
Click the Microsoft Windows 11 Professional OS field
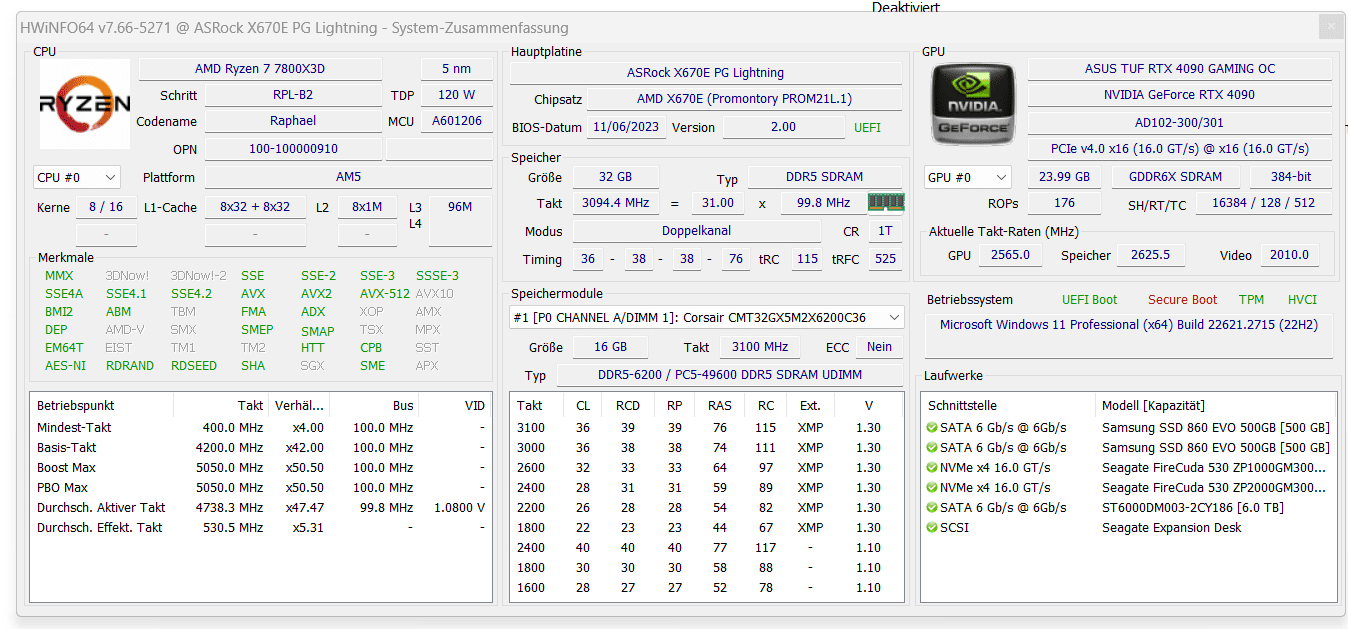coord(1128,337)
